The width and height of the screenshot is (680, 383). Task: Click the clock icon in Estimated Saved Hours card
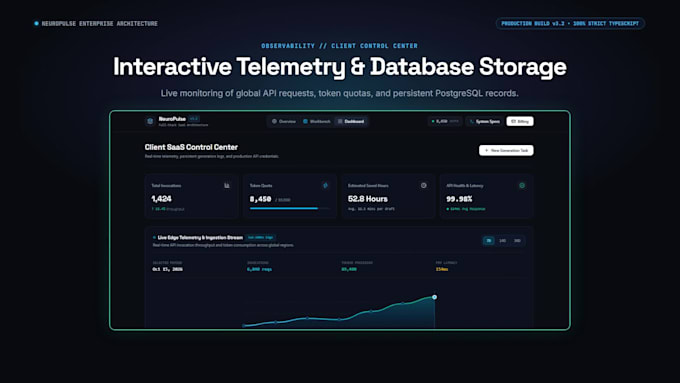pos(424,186)
